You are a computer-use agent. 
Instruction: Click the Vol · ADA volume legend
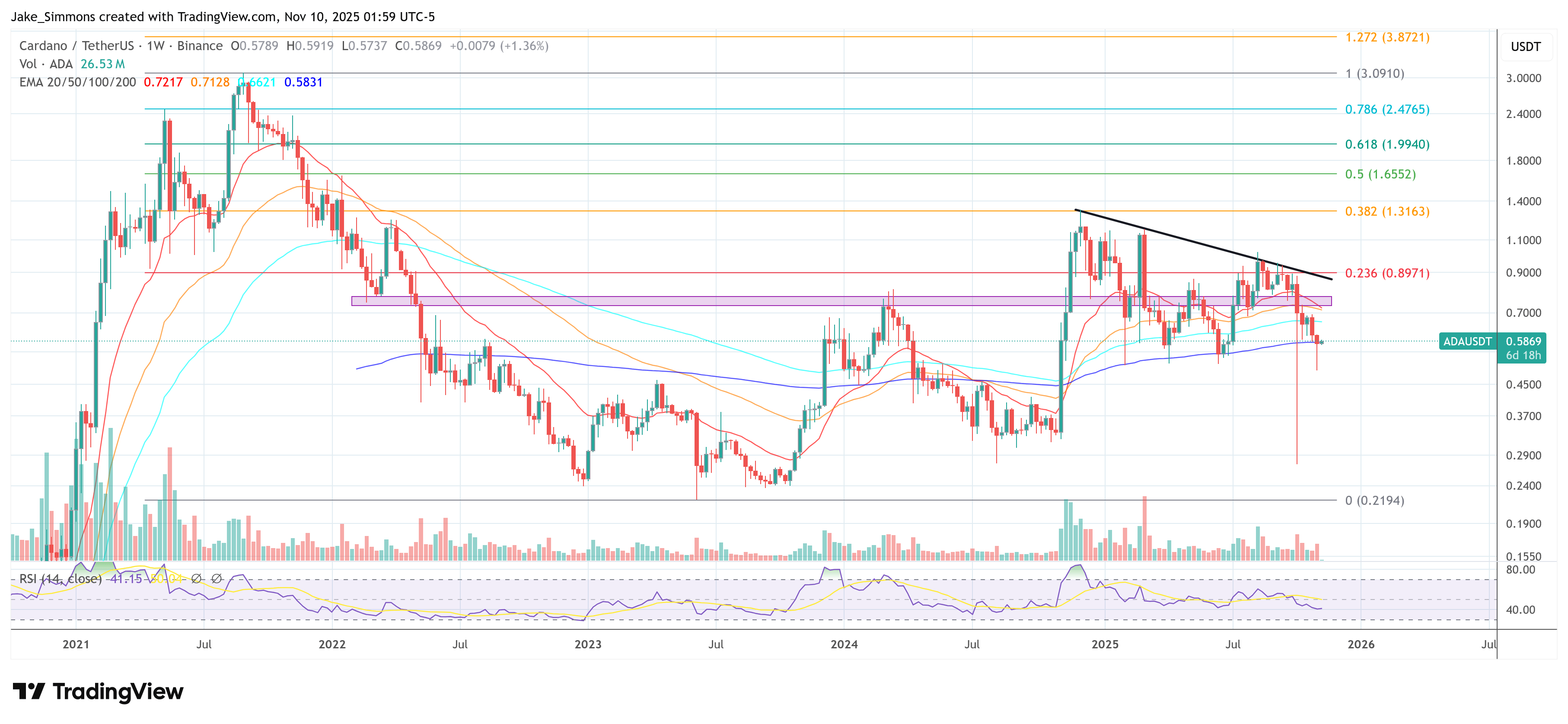[x=46, y=64]
